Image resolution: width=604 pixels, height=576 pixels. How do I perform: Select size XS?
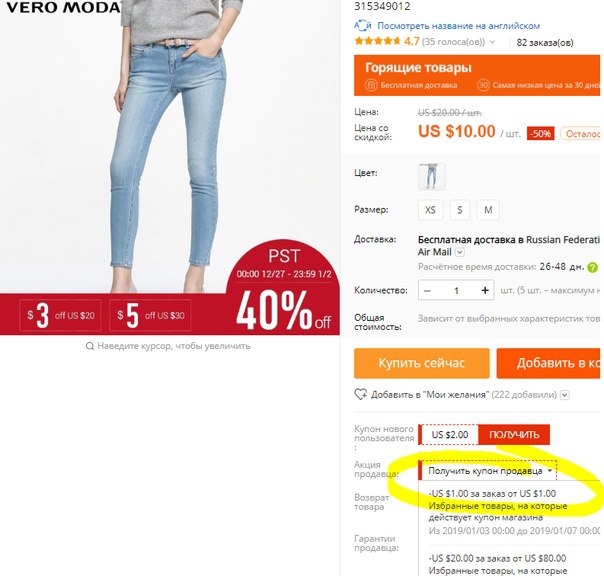click(430, 210)
